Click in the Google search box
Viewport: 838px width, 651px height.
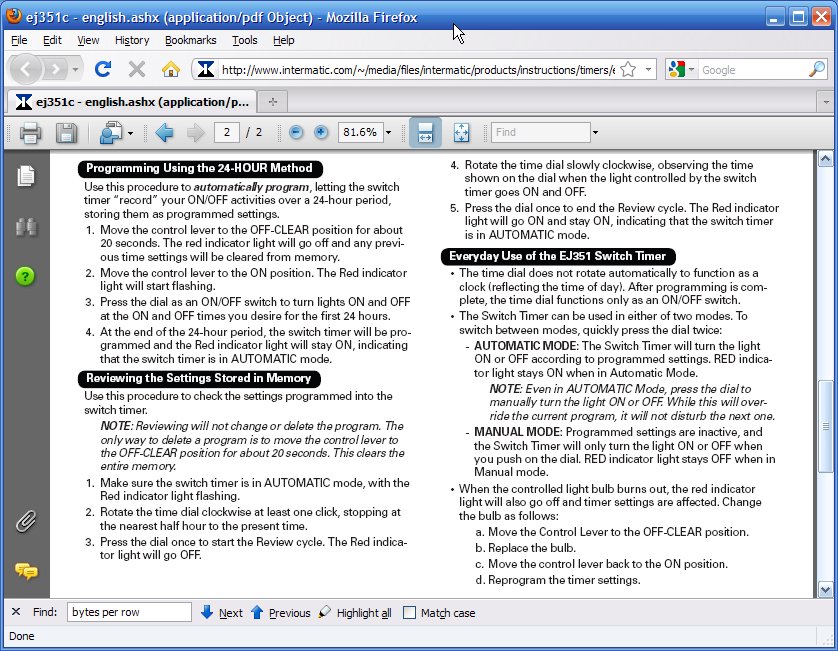pyautogui.click(x=752, y=69)
